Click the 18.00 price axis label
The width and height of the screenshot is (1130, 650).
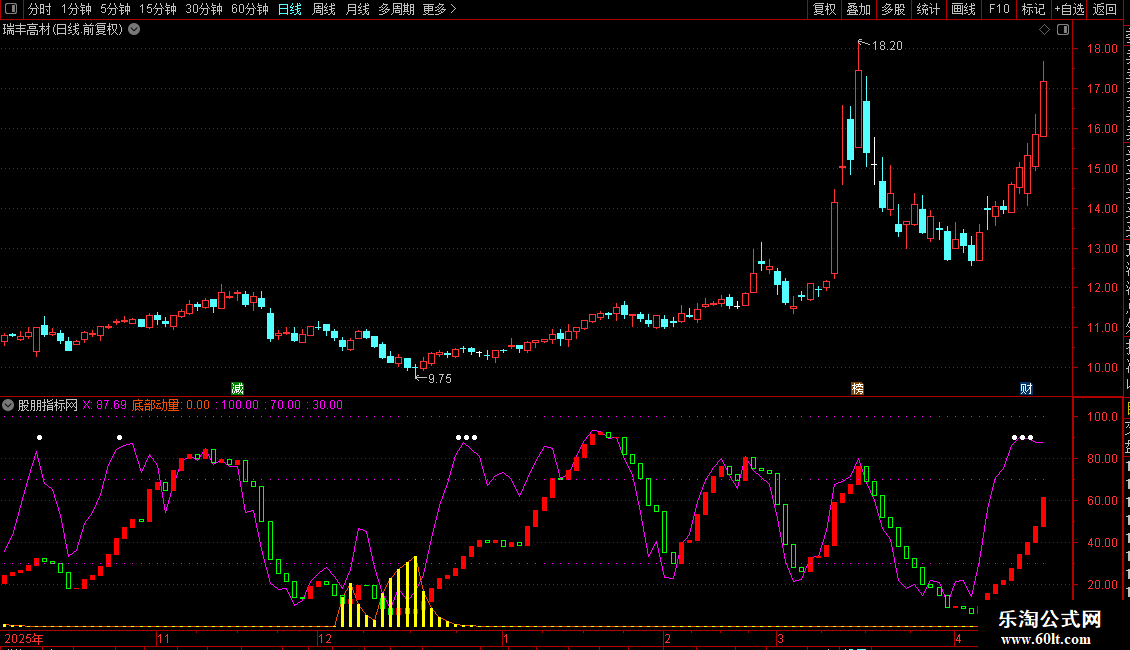(1102, 49)
